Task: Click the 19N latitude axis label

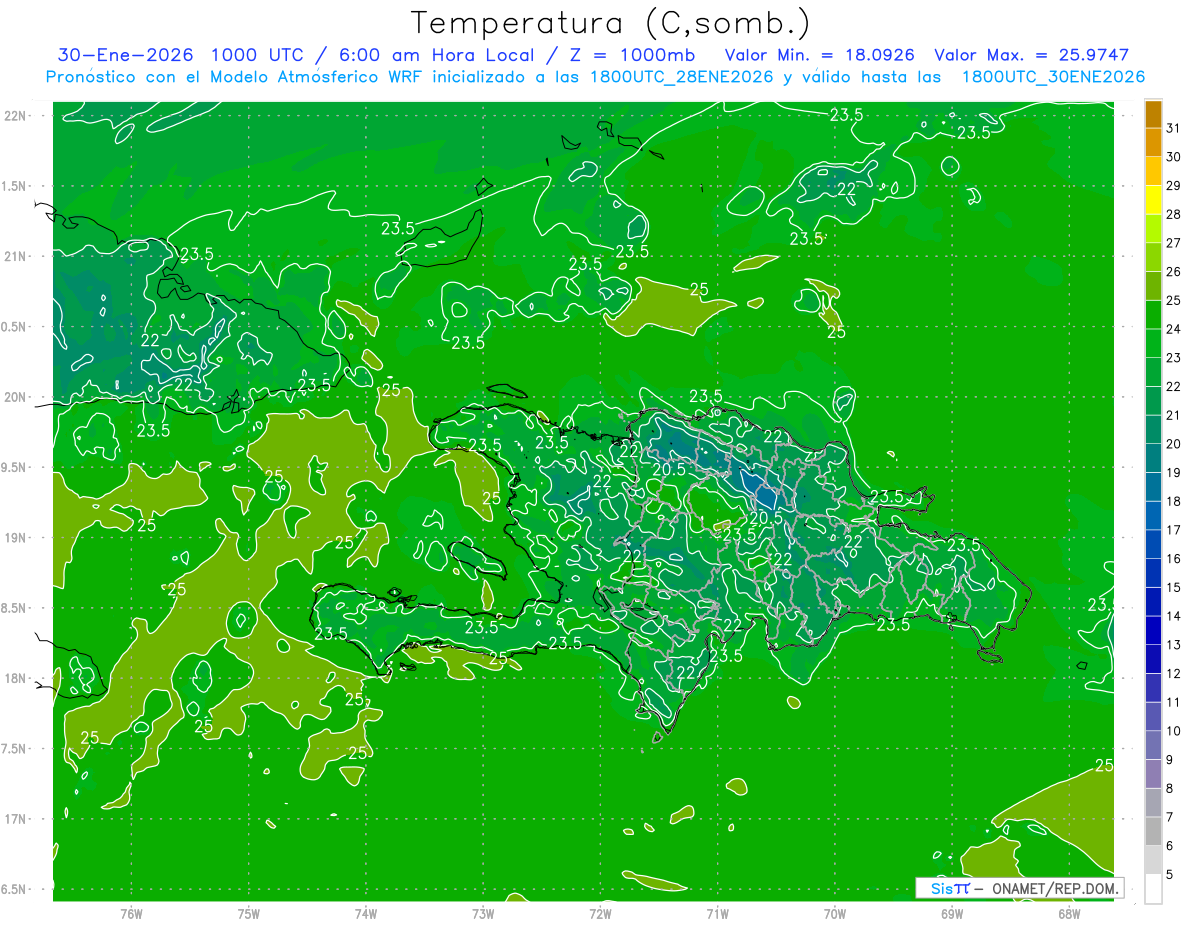Action: tap(15, 538)
